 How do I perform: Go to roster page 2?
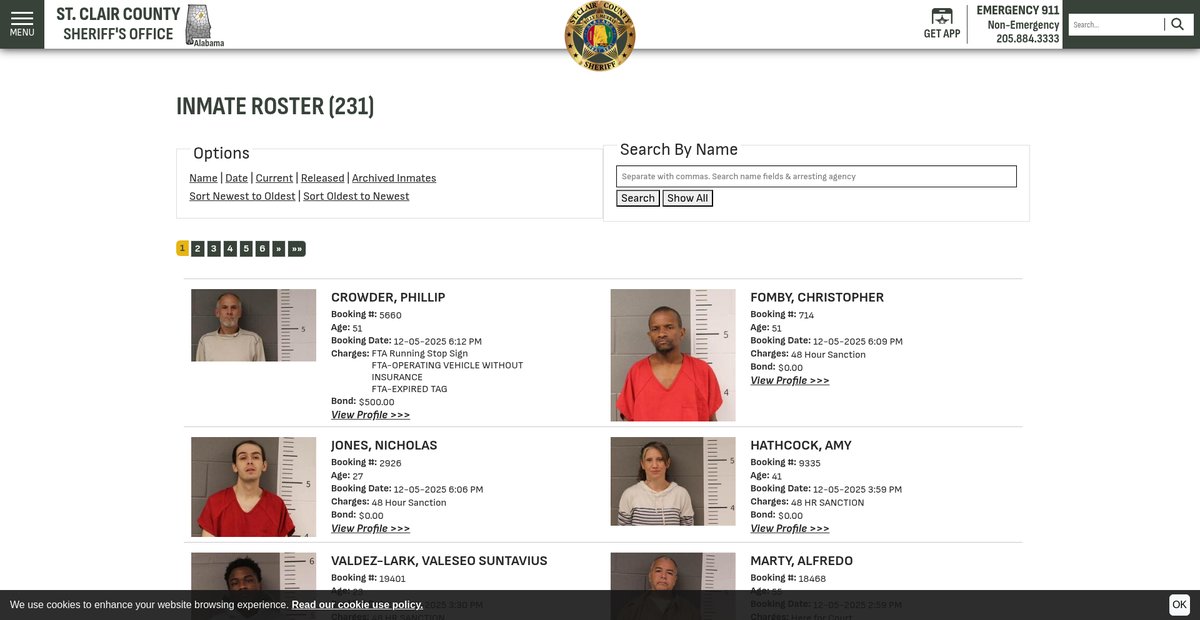click(198, 248)
